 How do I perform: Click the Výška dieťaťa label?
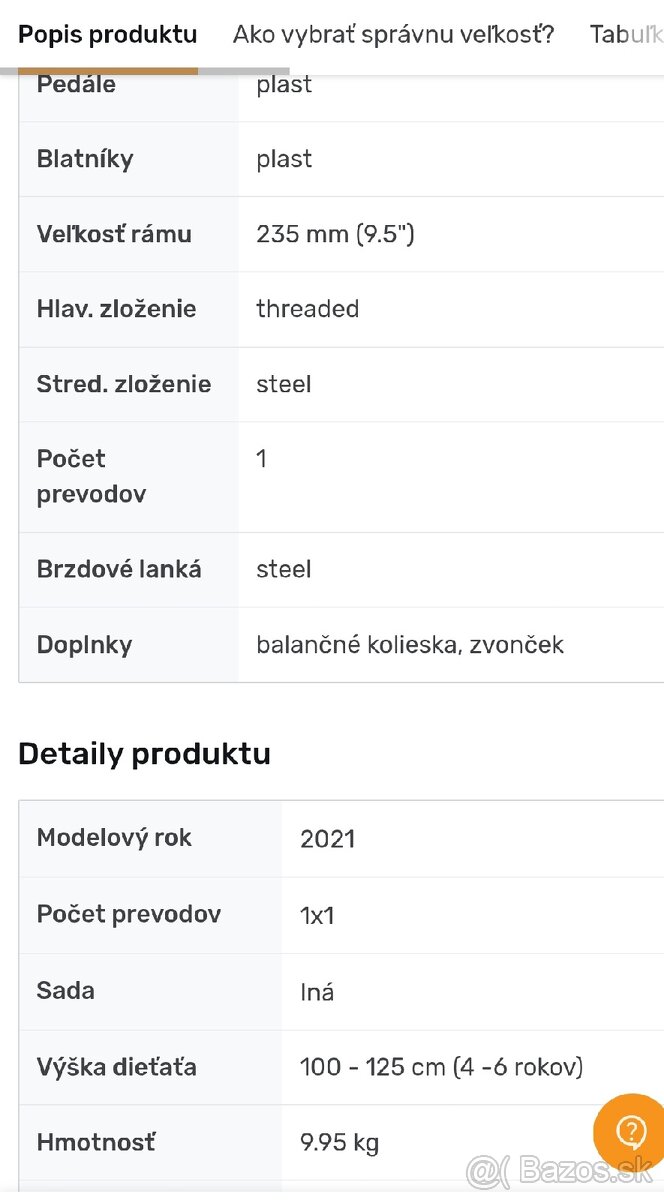[116, 1067]
